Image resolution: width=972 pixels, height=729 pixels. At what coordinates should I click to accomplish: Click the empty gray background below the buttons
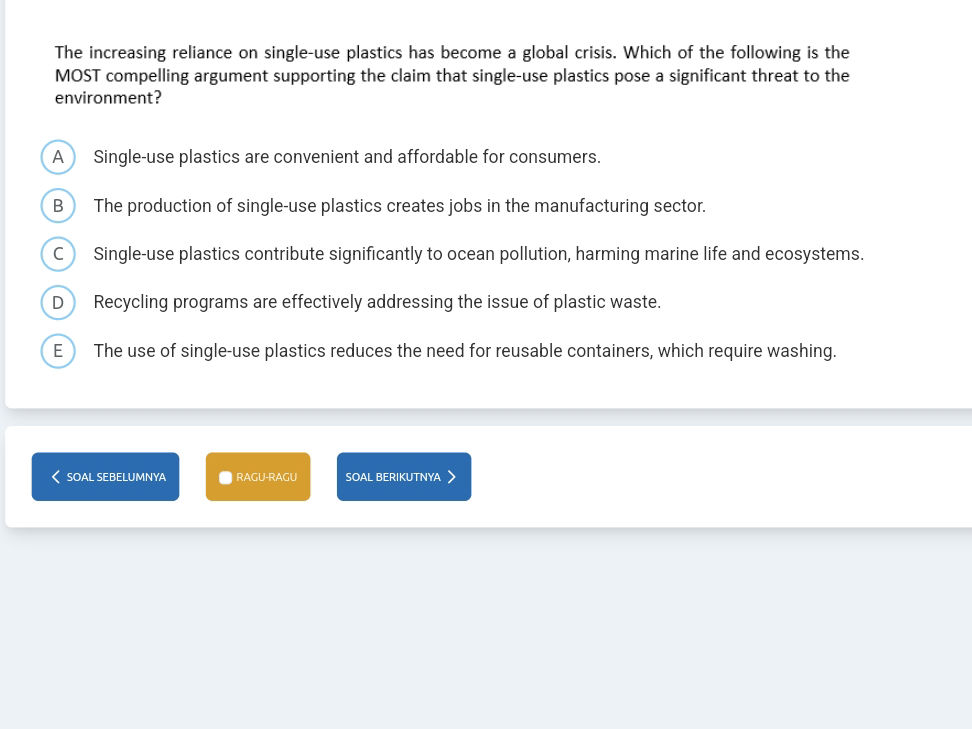[x=486, y=630]
